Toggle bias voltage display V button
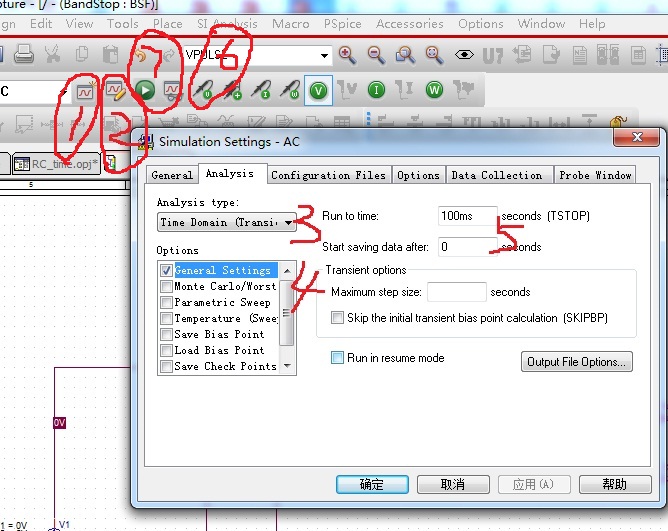Viewport: 668px width, 531px height. pos(318,90)
